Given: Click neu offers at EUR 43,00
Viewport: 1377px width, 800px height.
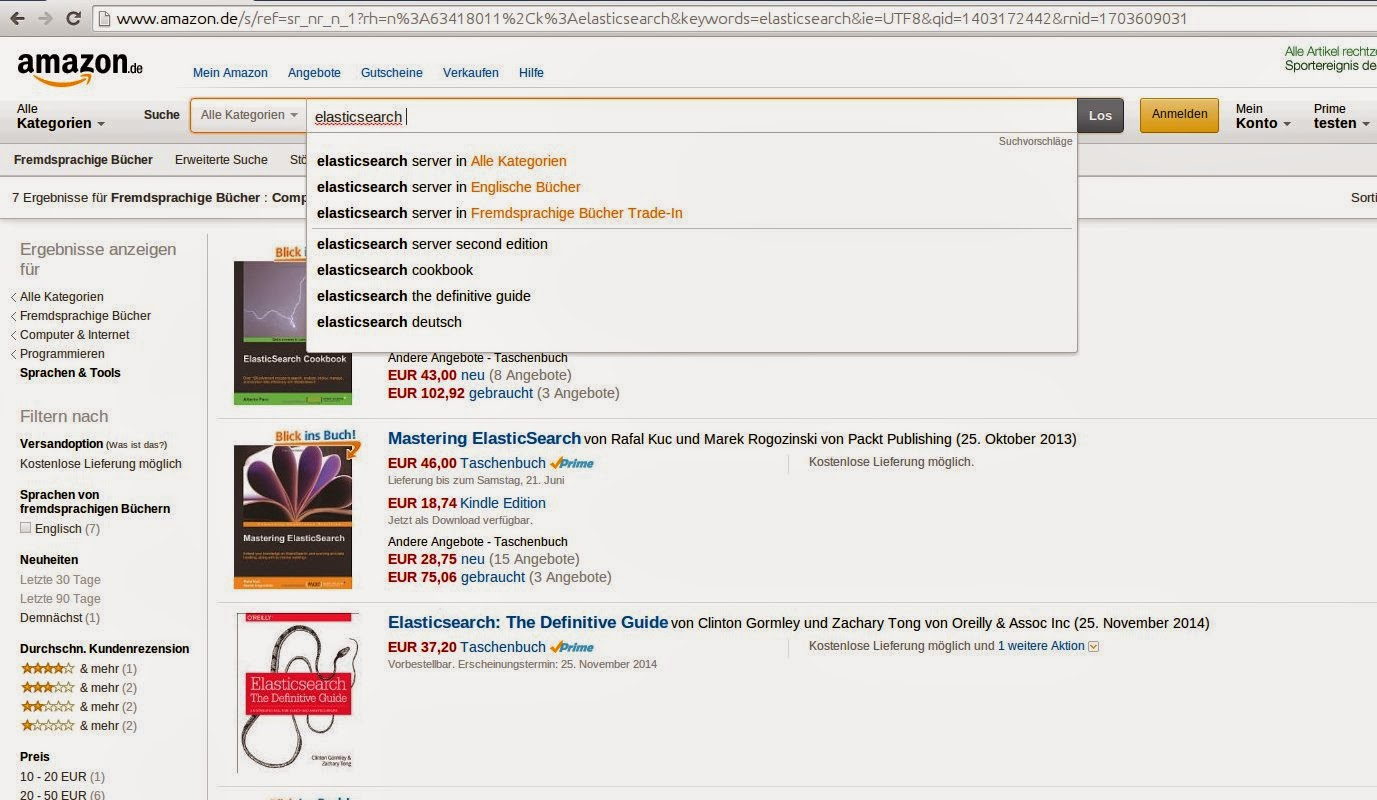Looking at the screenshot, I should point(473,375).
